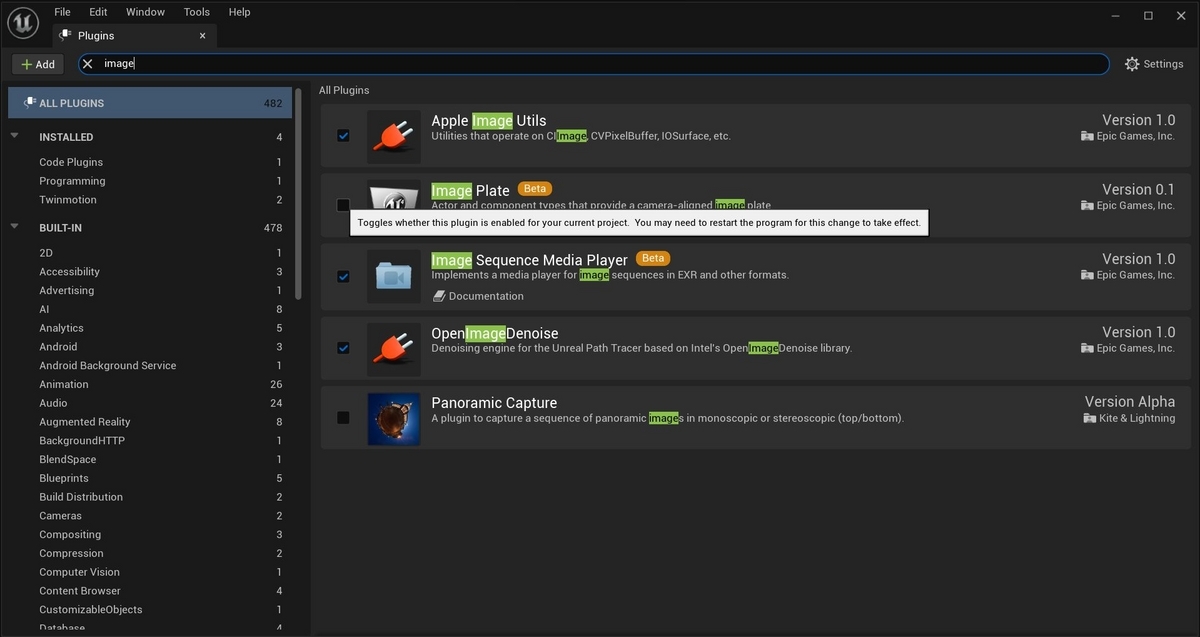
Task: Click vendor icon beside Kite & Lightning
Action: (1090, 418)
